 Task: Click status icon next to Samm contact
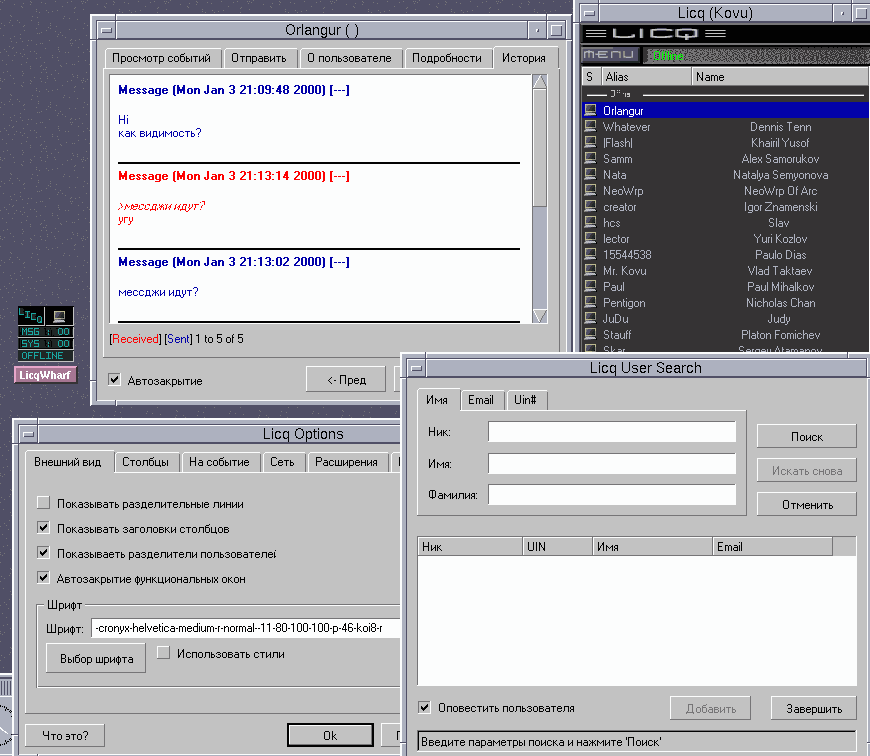click(590, 158)
